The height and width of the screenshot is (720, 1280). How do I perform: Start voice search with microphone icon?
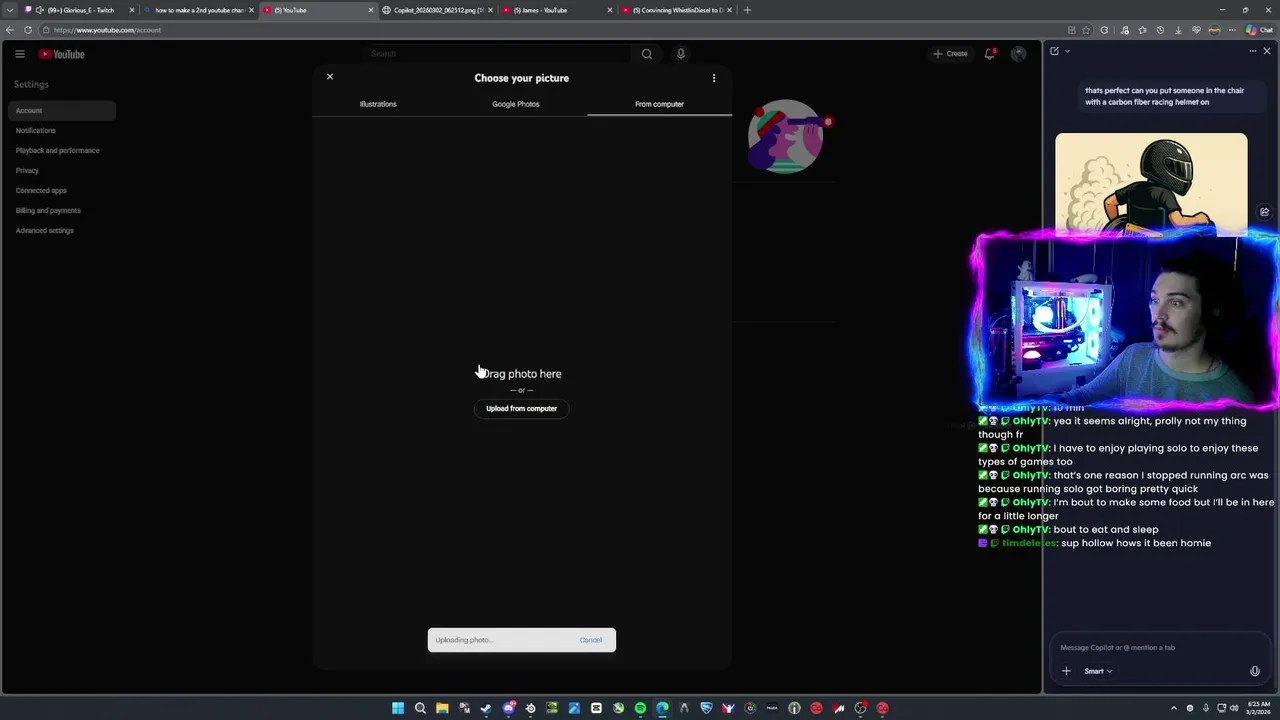[x=681, y=54]
